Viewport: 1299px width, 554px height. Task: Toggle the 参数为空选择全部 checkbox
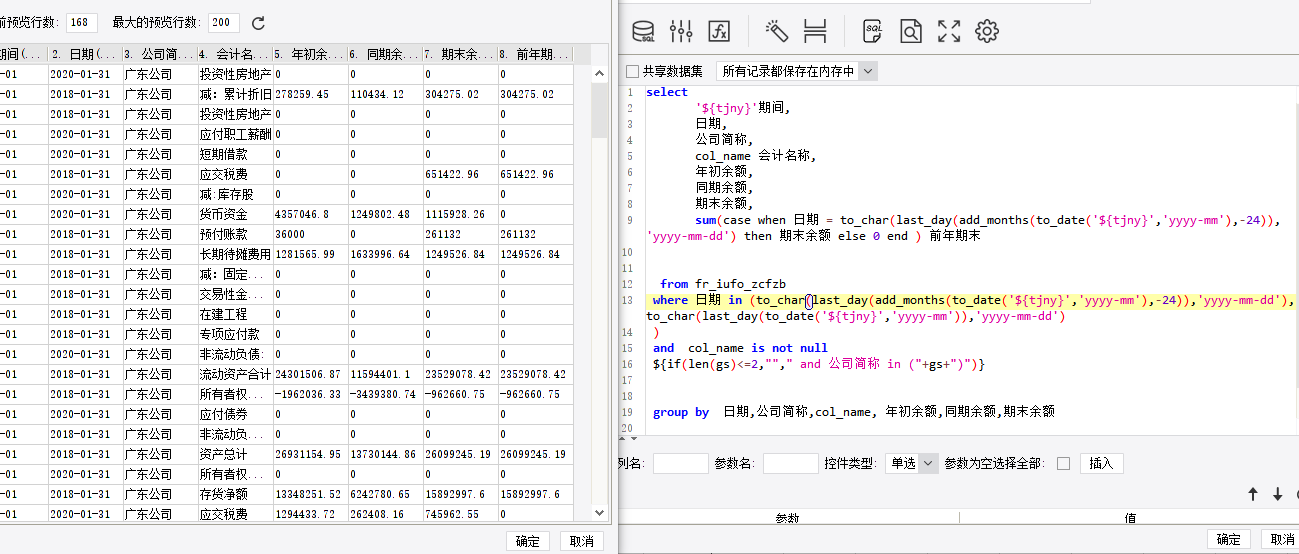[x=1063, y=463]
